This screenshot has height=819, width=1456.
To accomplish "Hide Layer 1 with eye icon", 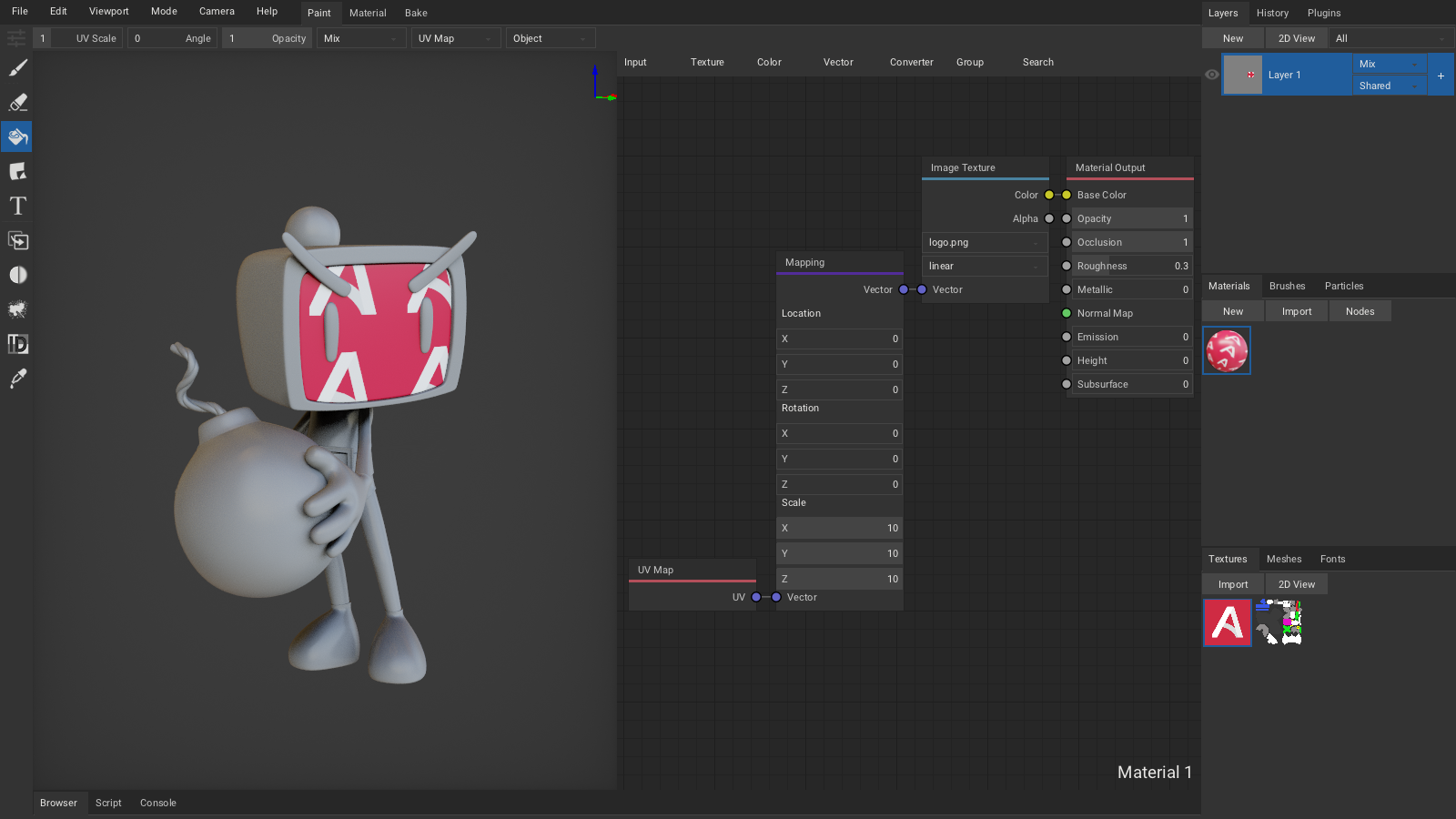I will click(x=1212, y=75).
